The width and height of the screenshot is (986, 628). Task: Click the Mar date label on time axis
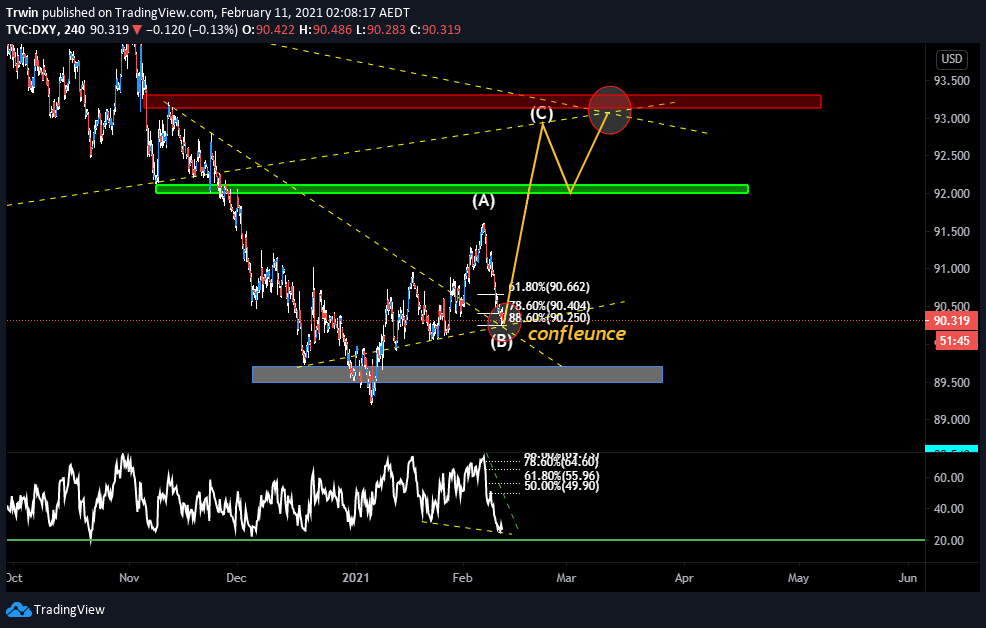point(566,578)
